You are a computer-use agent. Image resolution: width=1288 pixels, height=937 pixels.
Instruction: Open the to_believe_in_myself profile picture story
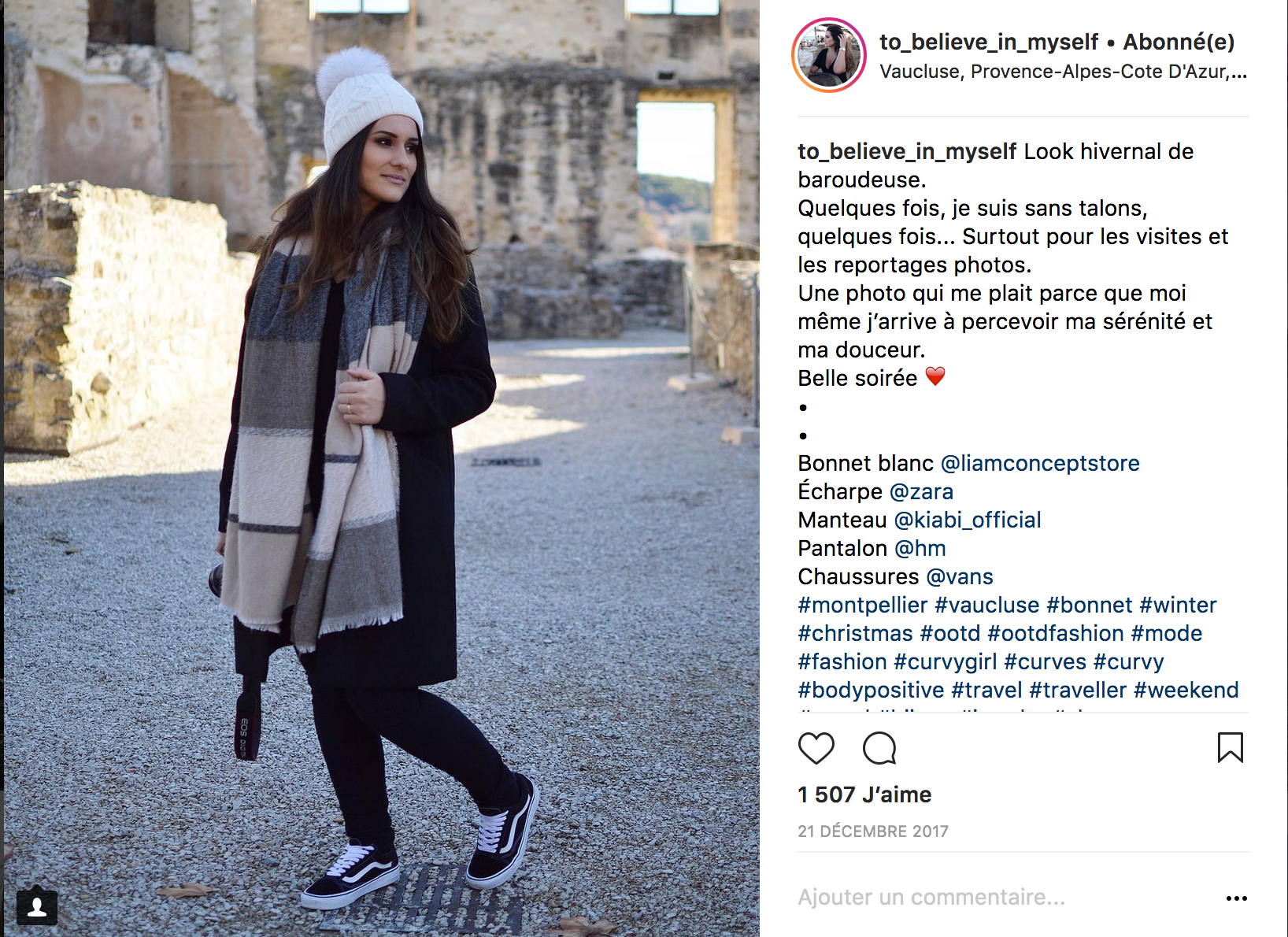click(x=829, y=55)
